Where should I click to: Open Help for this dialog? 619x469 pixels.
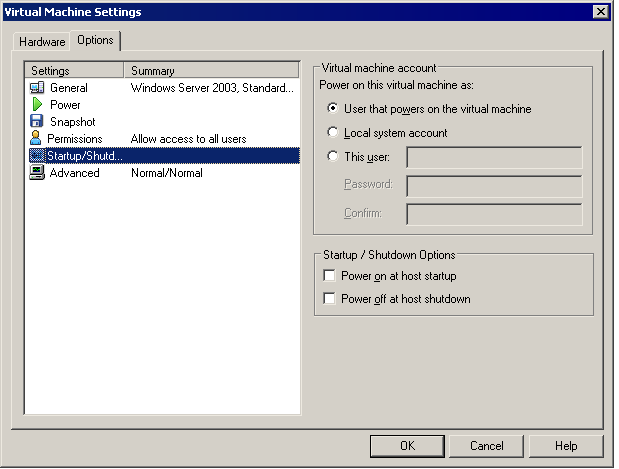point(566,446)
